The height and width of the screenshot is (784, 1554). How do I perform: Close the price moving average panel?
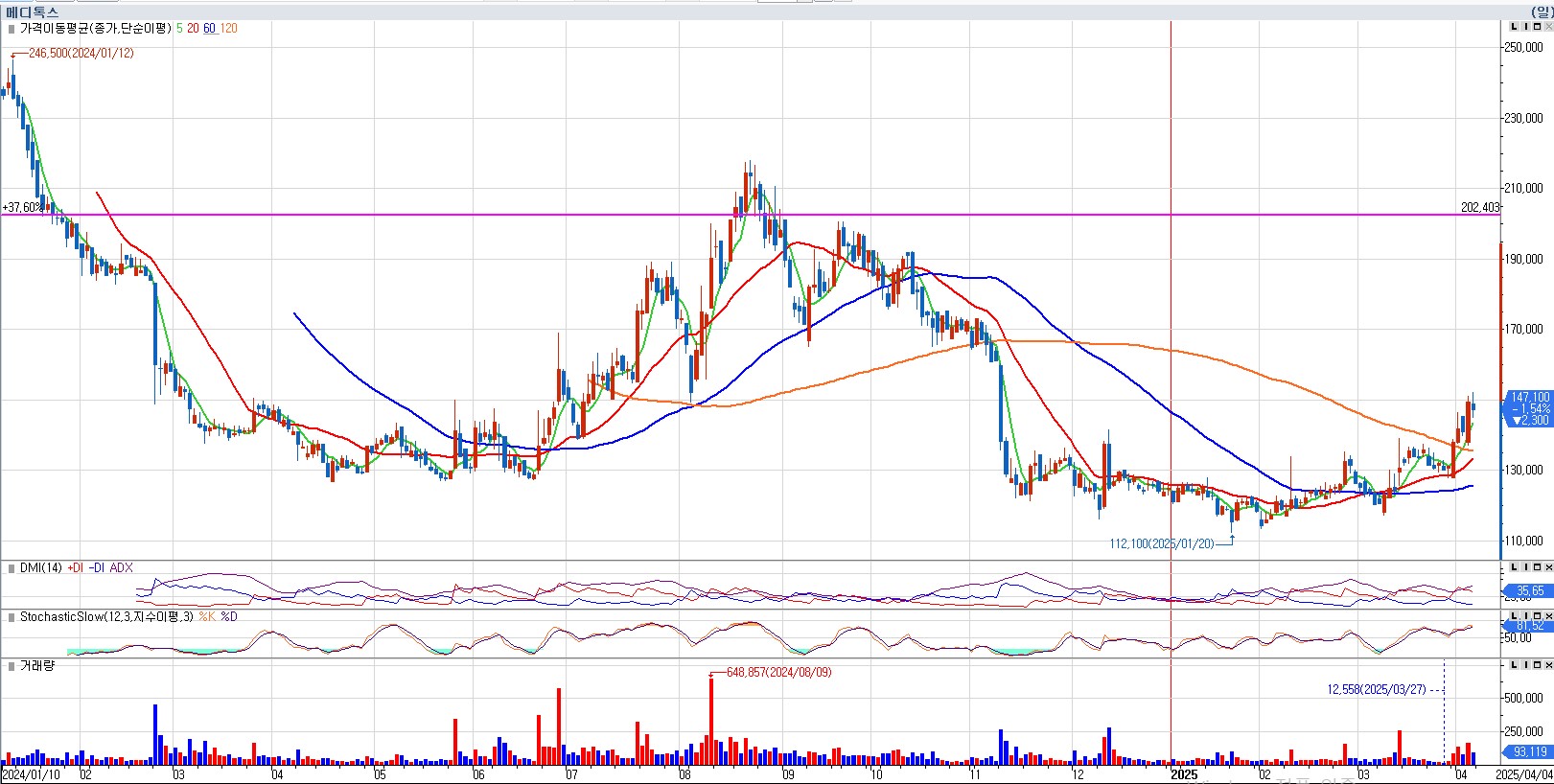tap(1548, 27)
